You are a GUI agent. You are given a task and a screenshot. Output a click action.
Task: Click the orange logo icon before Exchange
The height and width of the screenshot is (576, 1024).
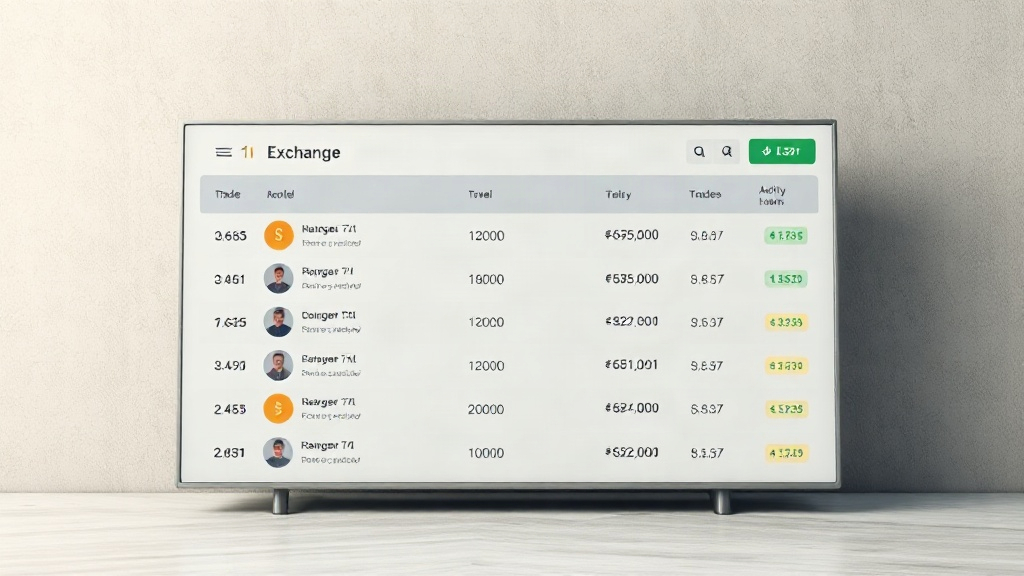(x=247, y=152)
